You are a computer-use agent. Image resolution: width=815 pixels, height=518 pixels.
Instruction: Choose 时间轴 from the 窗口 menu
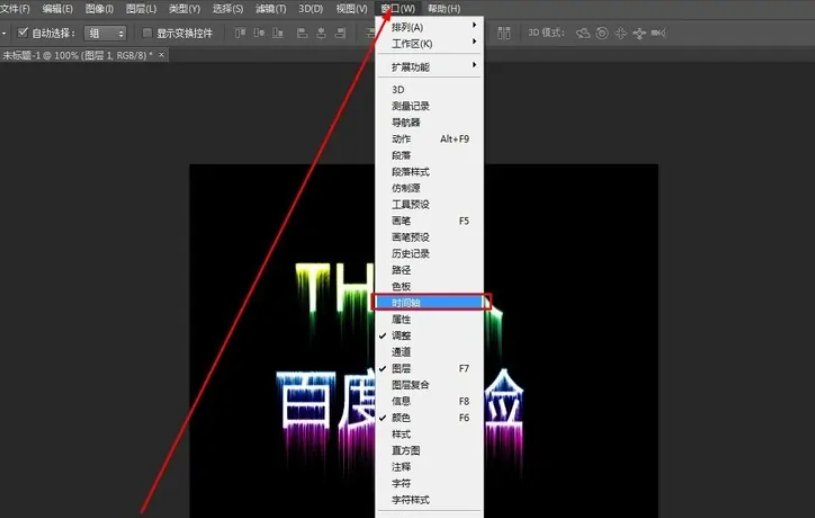(429, 302)
